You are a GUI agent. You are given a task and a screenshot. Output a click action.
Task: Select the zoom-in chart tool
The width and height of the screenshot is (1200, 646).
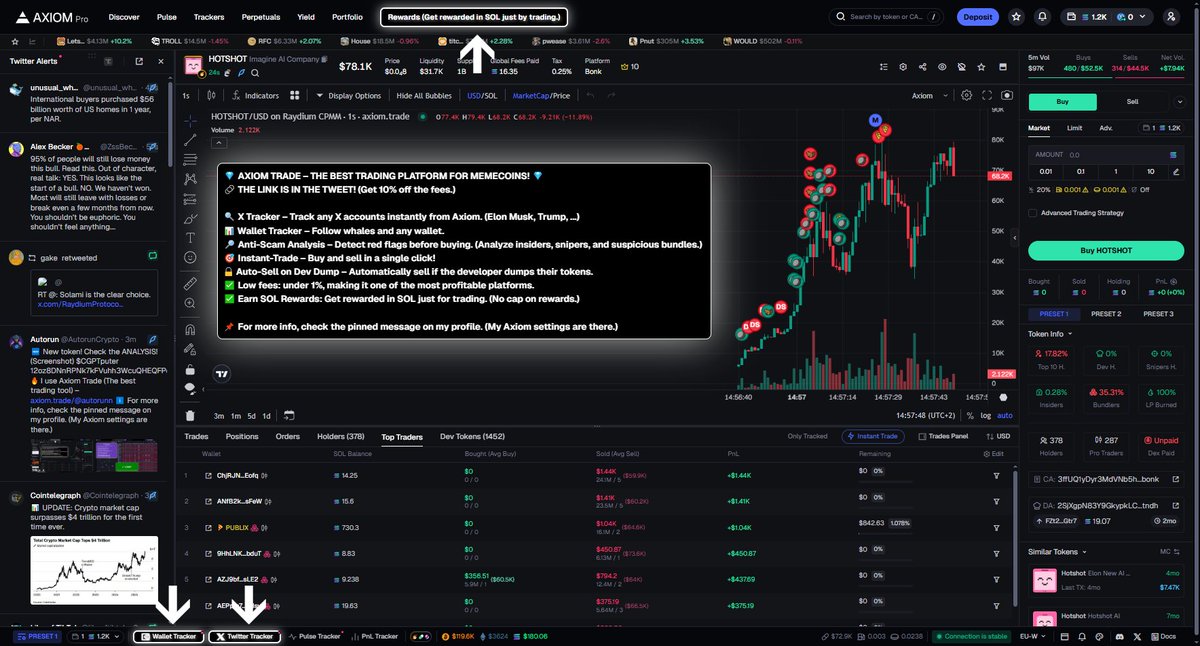(x=190, y=304)
